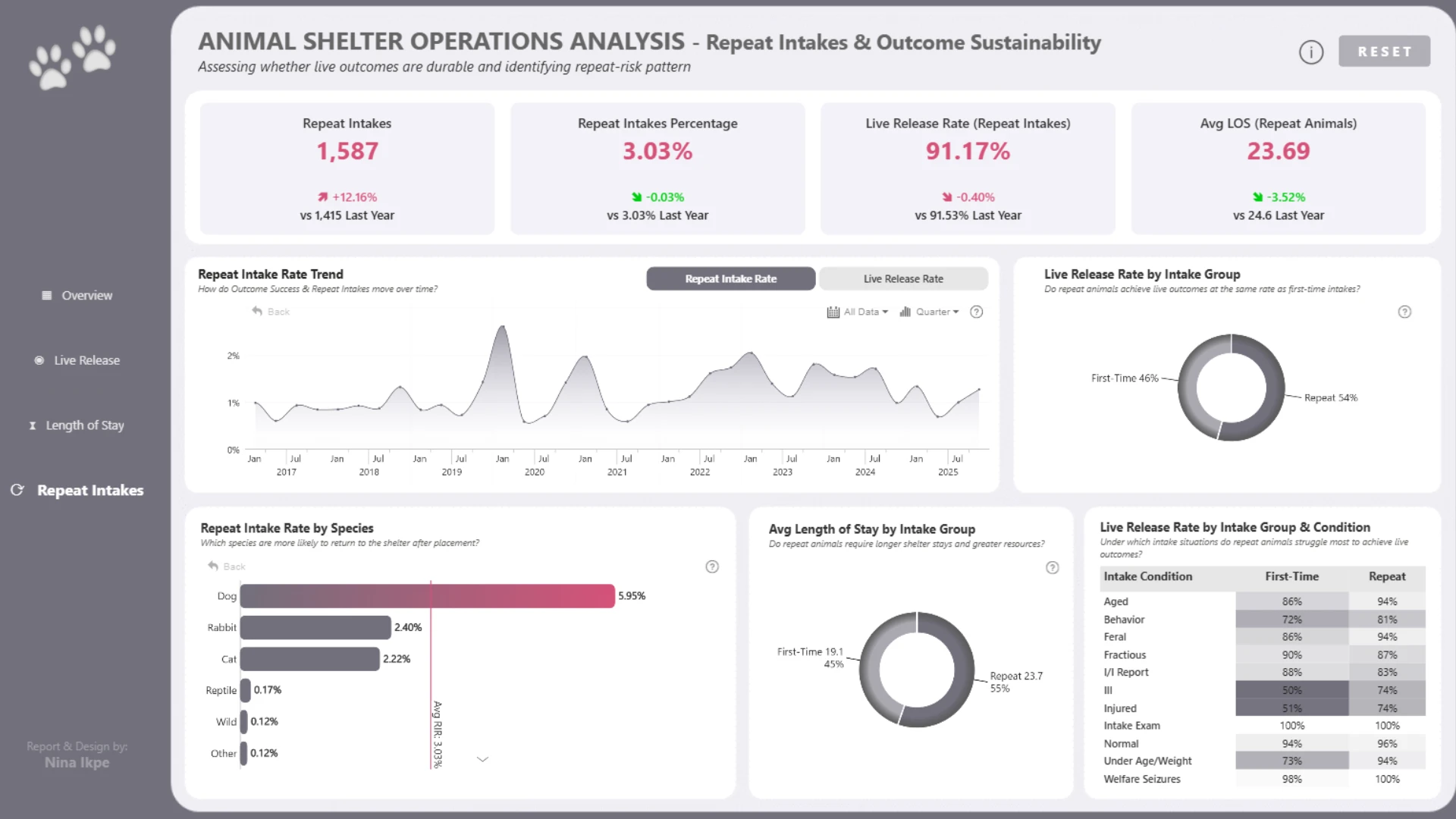Screen dimensions: 1456x819
Task: Open help for Live Release Rate by Intake Group
Action: pos(1404,312)
